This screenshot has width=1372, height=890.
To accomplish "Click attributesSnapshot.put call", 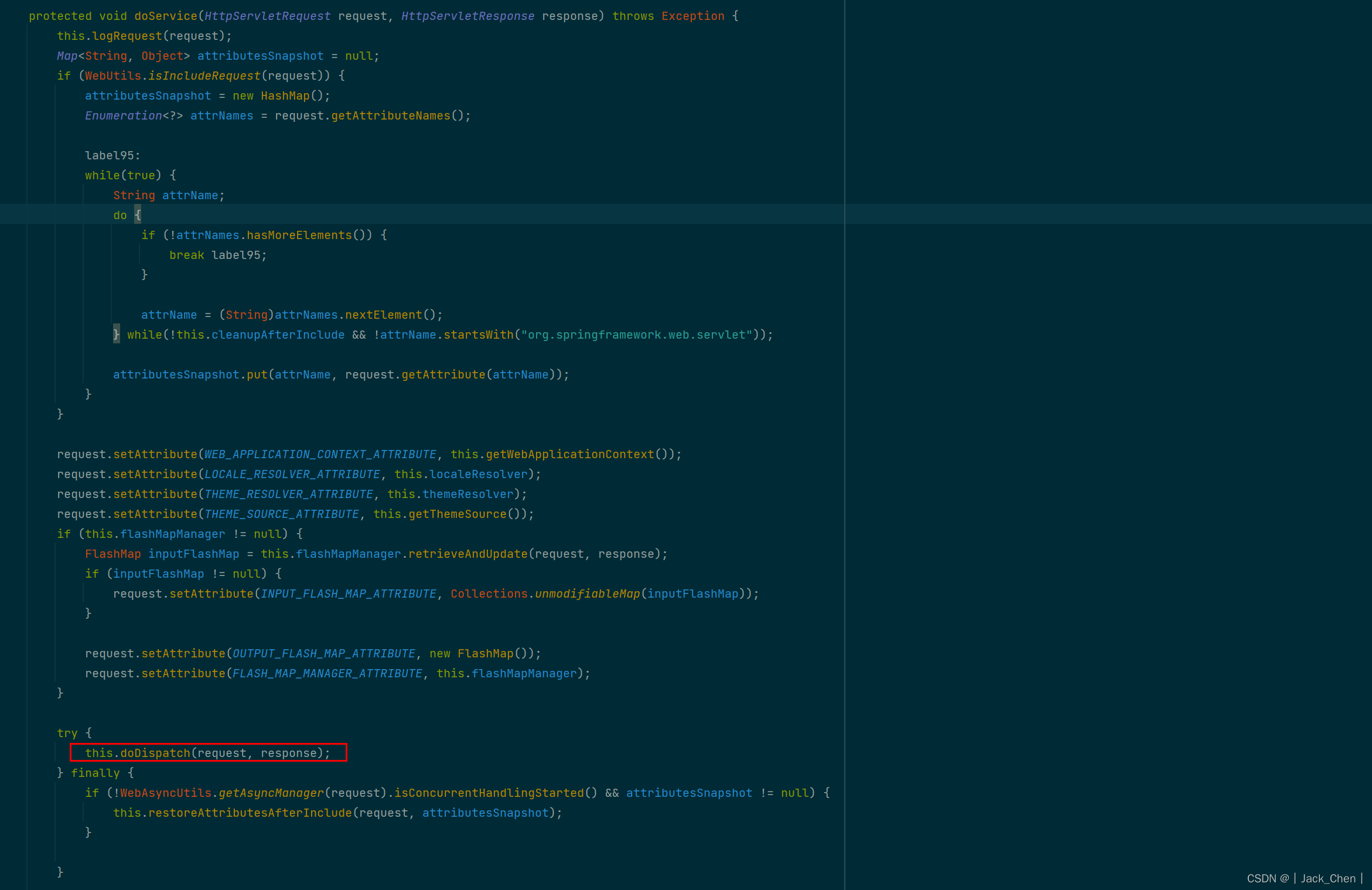I will click(x=257, y=374).
